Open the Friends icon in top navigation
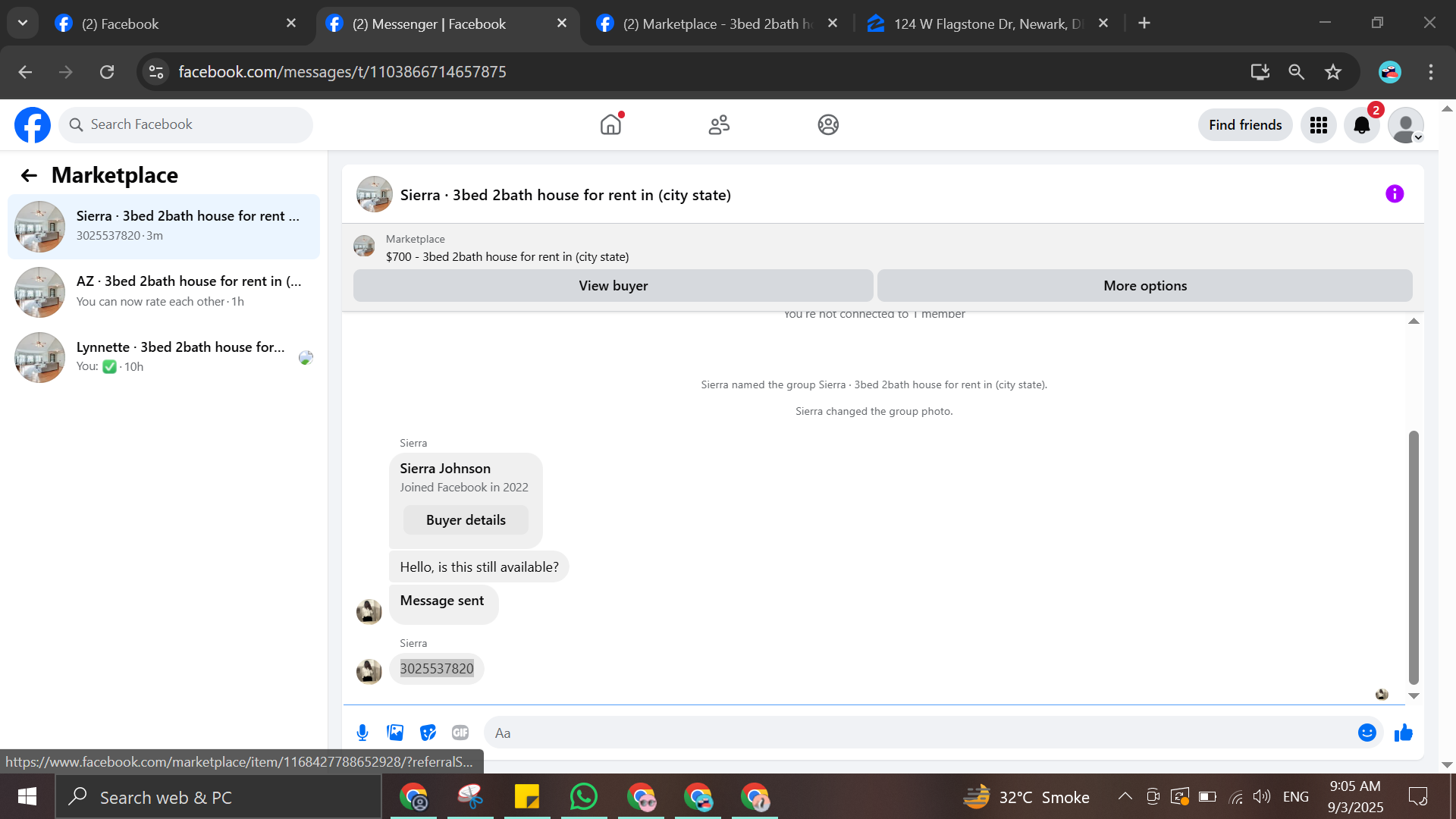 coord(719,124)
